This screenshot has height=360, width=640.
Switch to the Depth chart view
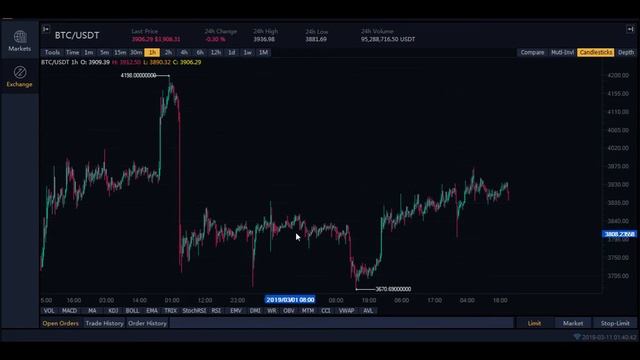[626, 53]
